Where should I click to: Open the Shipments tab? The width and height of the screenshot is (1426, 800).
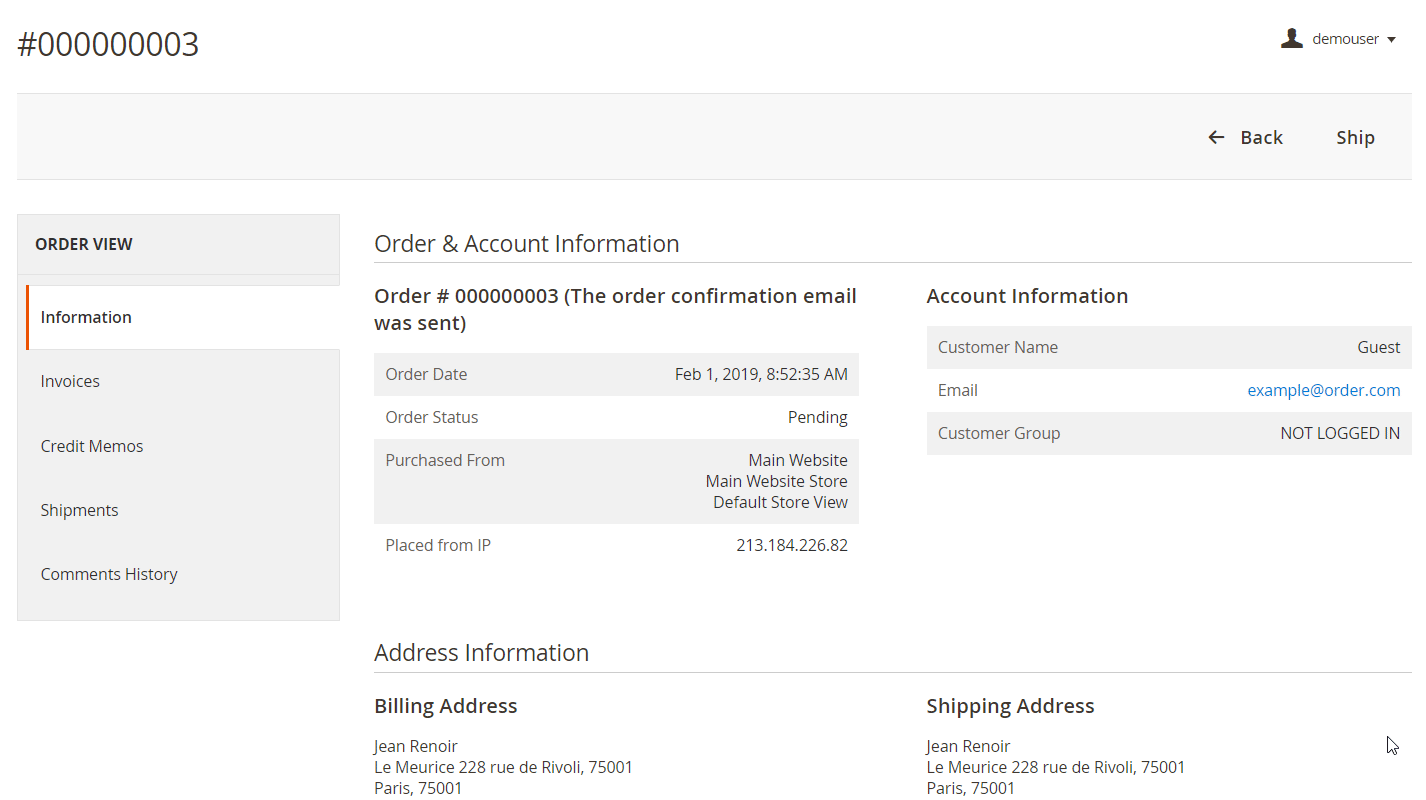click(x=79, y=510)
